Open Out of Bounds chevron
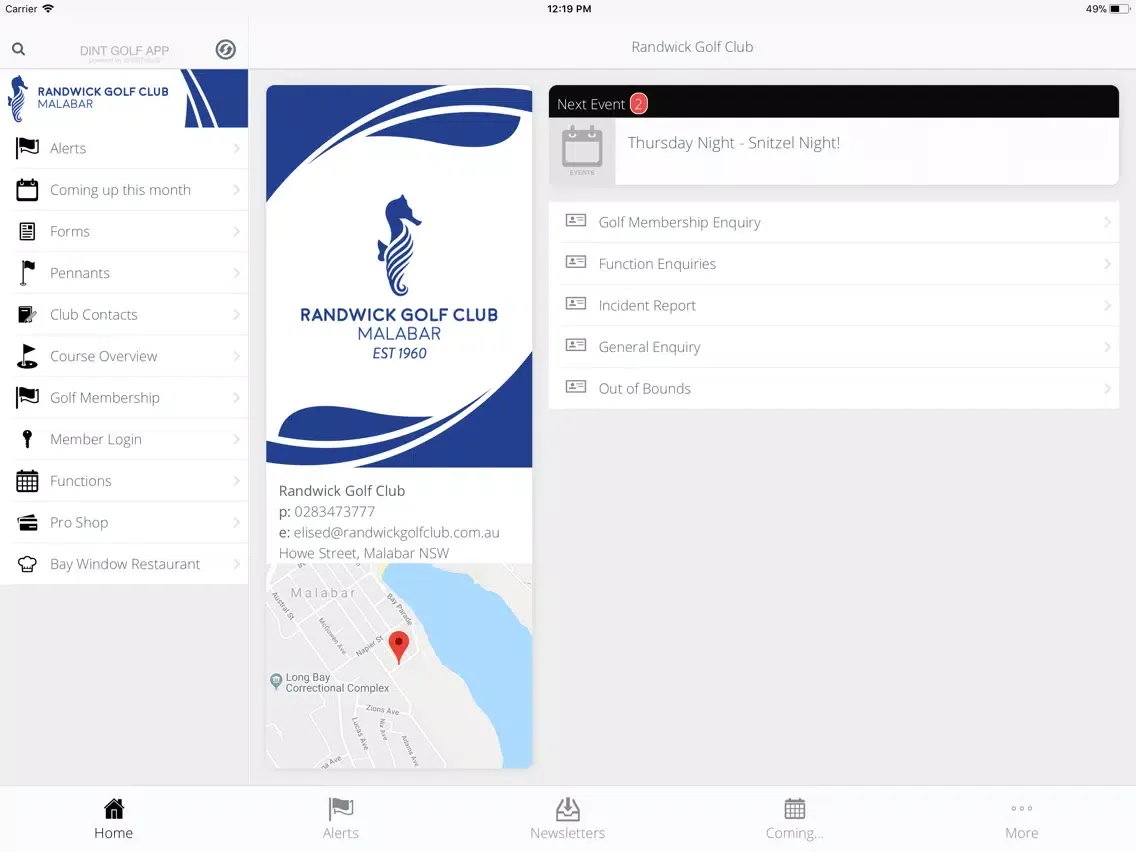The height and width of the screenshot is (852, 1136). coord(1107,388)
